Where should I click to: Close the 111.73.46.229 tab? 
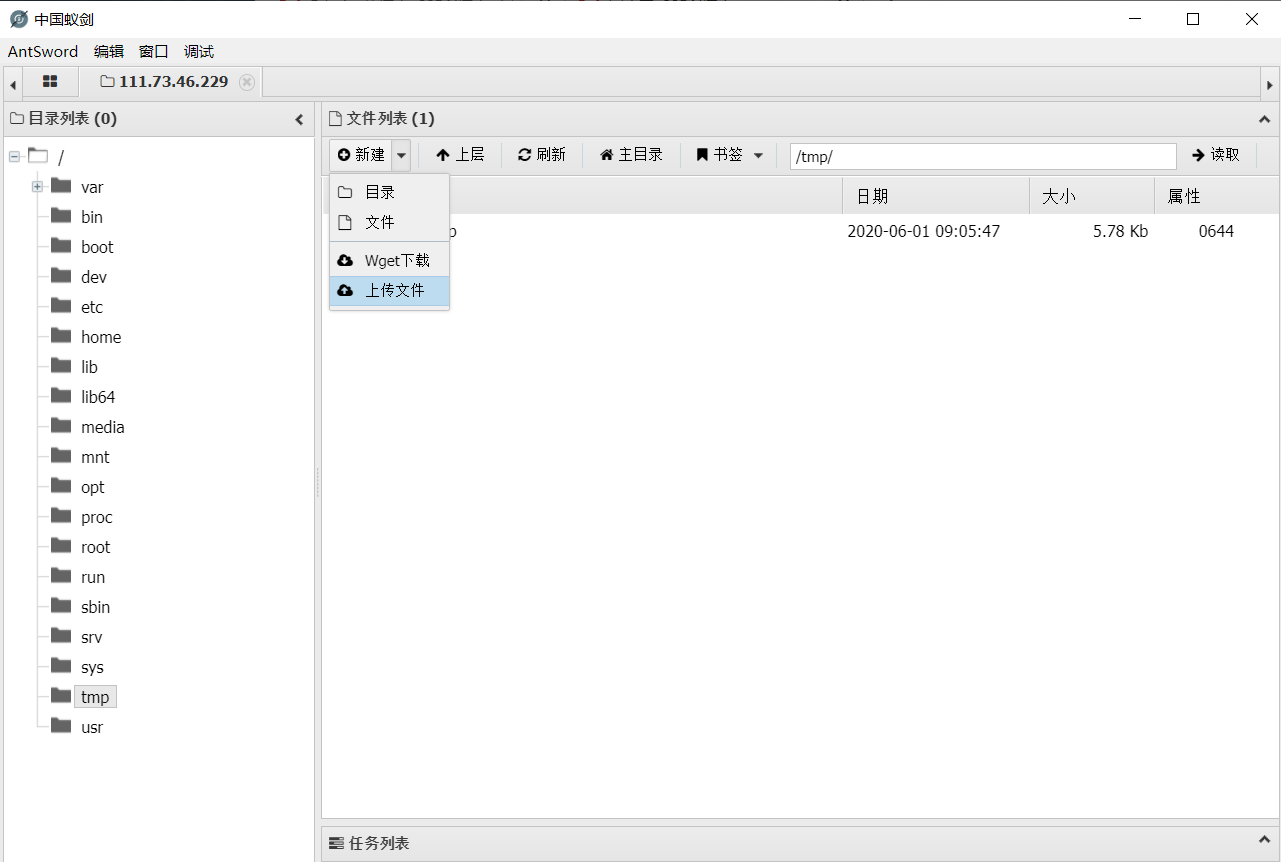pyautogui.click(x=247, y=82)
